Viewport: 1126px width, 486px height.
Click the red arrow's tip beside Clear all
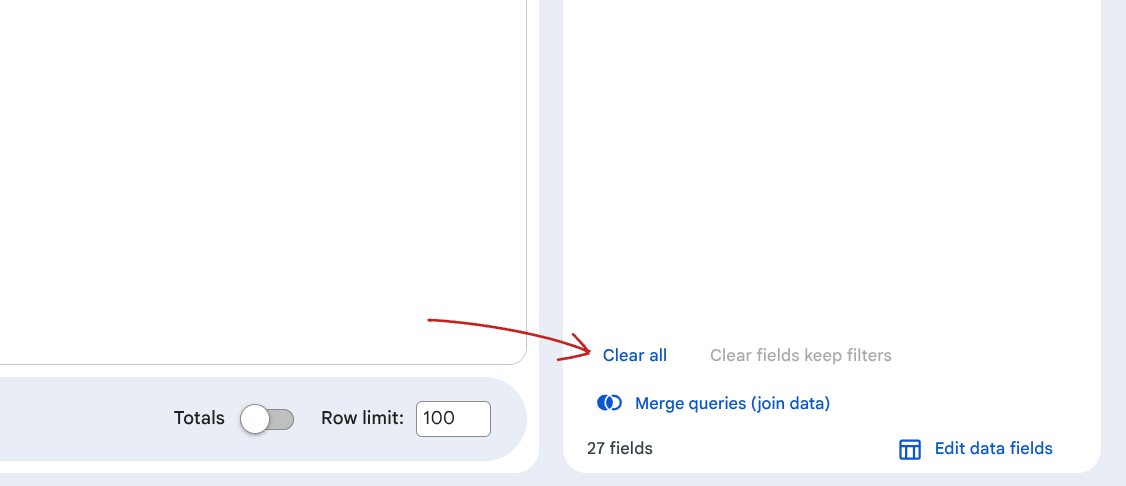click(x=590, y=351)
